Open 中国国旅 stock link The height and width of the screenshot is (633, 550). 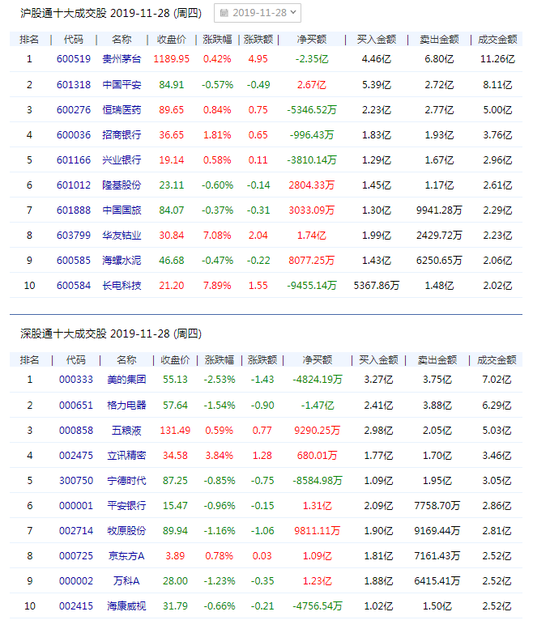click(x=122, y=210)
